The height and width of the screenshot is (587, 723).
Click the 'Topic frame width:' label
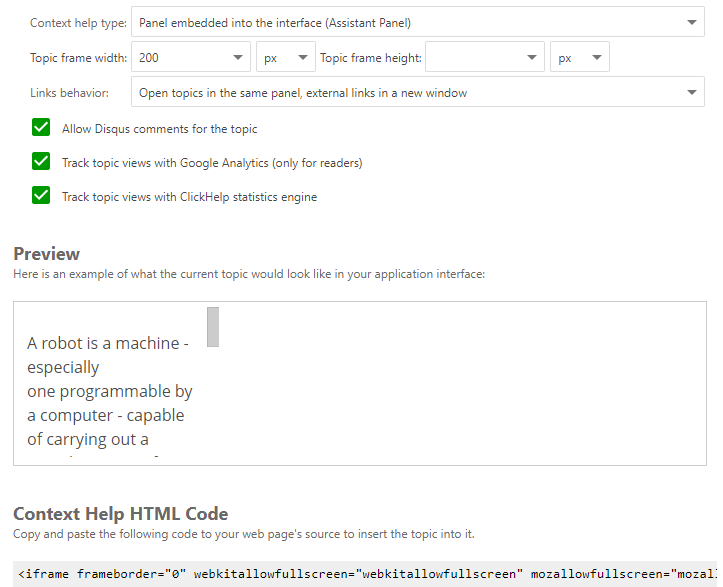point(78,58)
